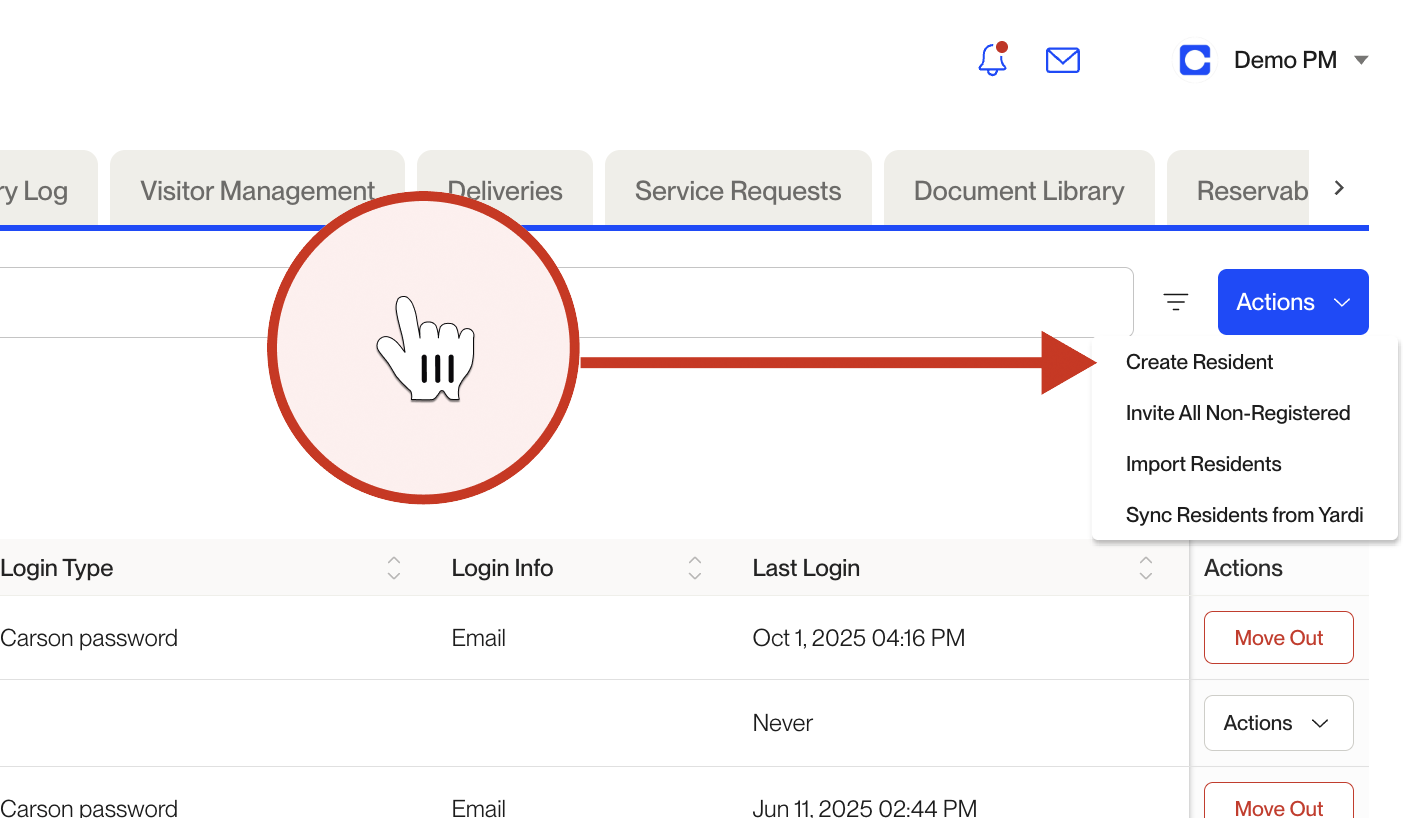Click the Login Info column header
Viewport: 1403px width, 818px height.
pos(502,568)
